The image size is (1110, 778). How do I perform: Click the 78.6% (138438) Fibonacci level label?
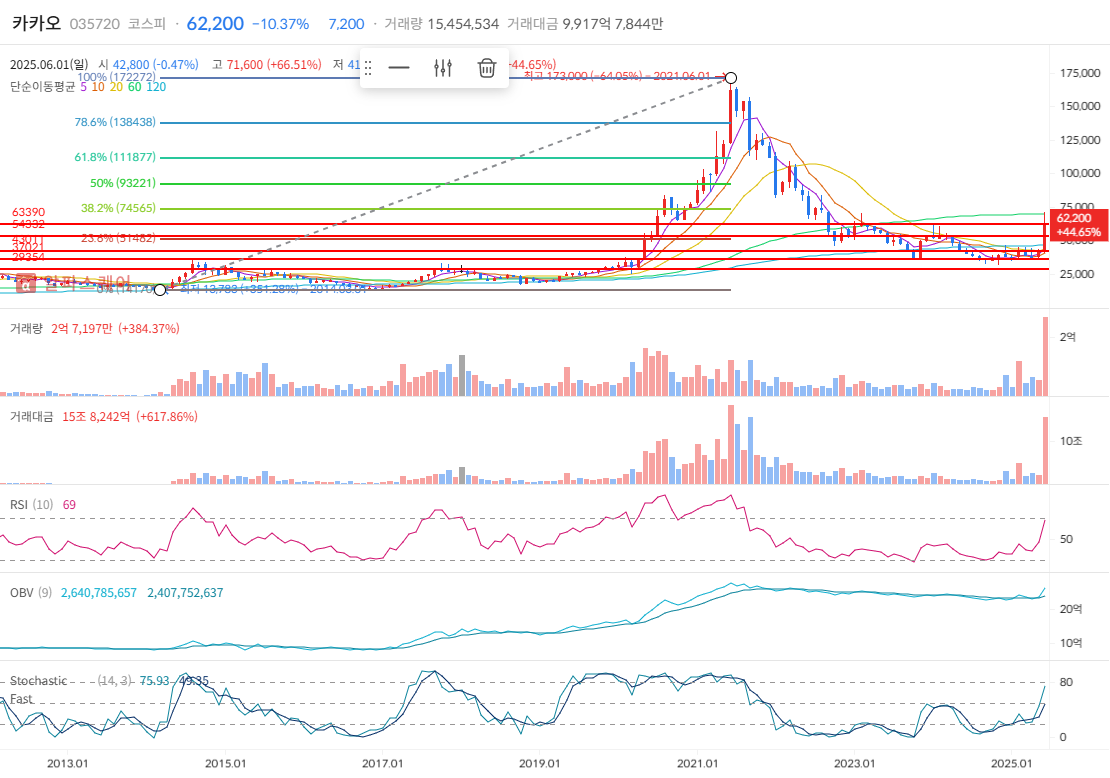point(115,122)
